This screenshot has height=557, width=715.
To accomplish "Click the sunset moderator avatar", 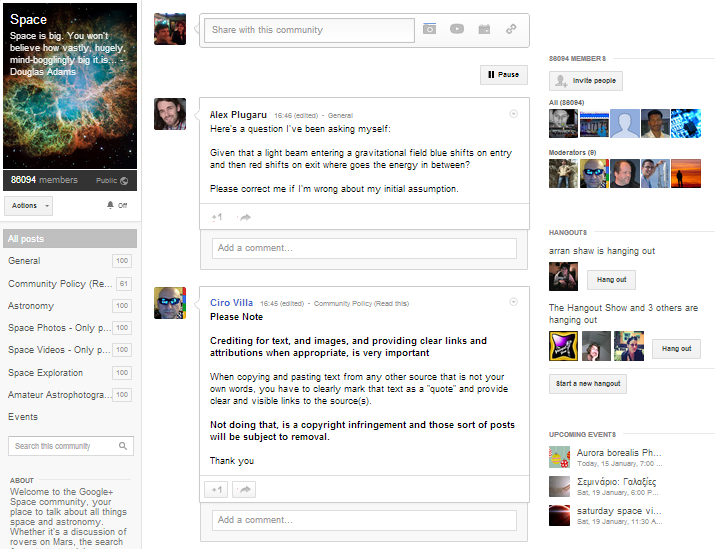I will tap(686, 173).
